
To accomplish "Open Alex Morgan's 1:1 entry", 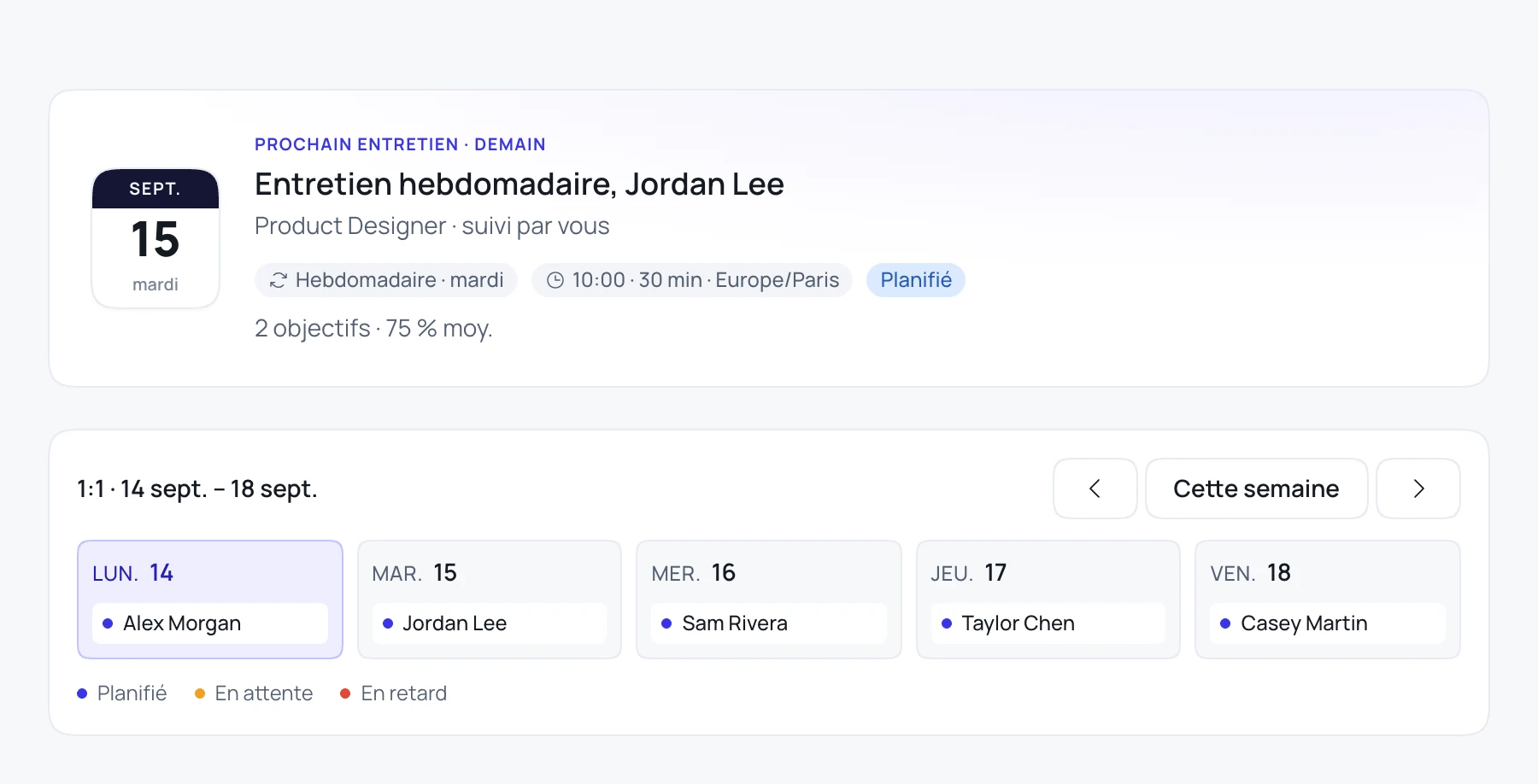I will click(x=210, y=623).
